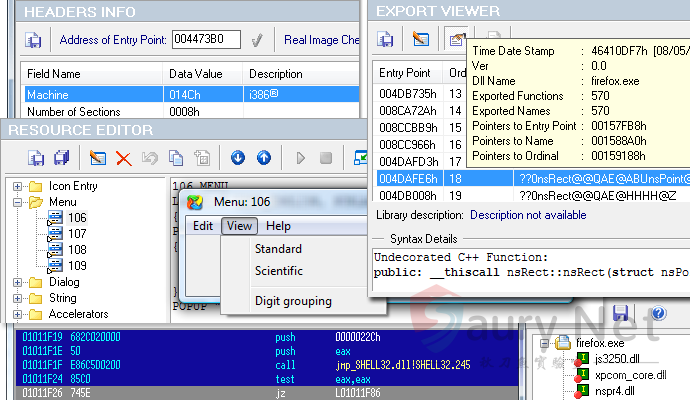Collapse the Menu folder in resource tree
Viewport: 690px width, 400px height.
tap(18, 202)
